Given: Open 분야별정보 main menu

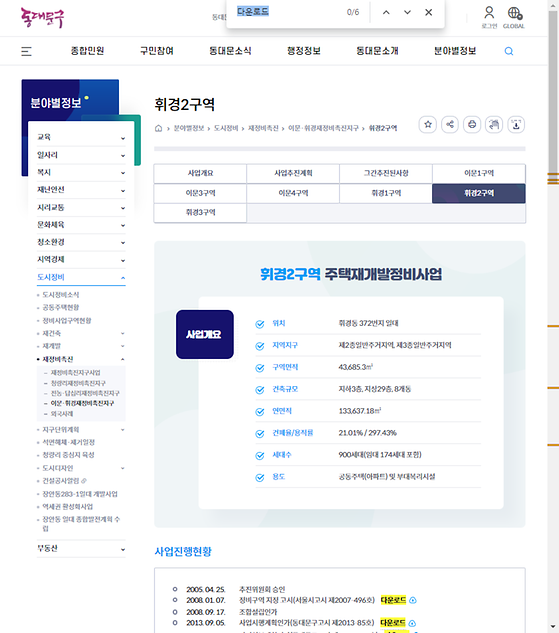Looking at the screenshot, I should [455, 51].
